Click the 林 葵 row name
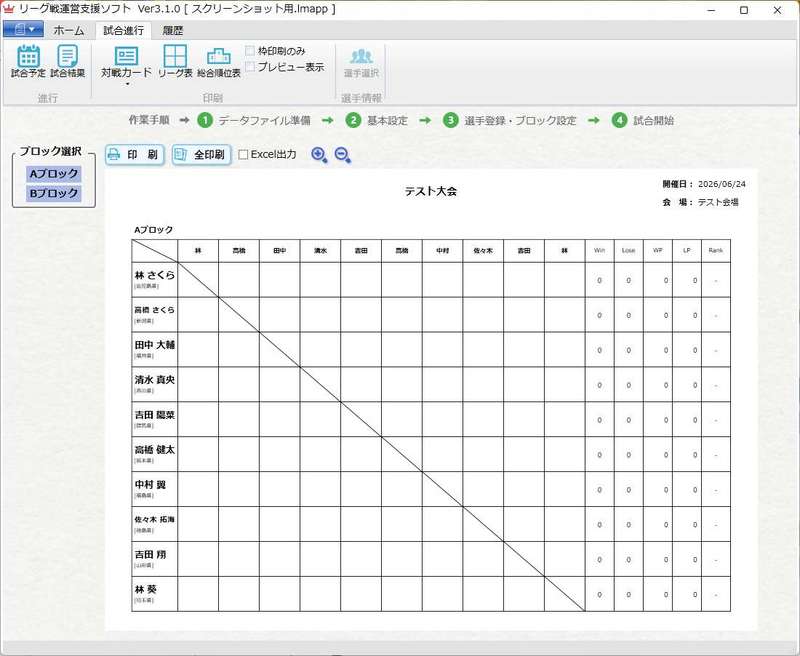The width and height of the screenshot is (800, 656). coord(145,589)
